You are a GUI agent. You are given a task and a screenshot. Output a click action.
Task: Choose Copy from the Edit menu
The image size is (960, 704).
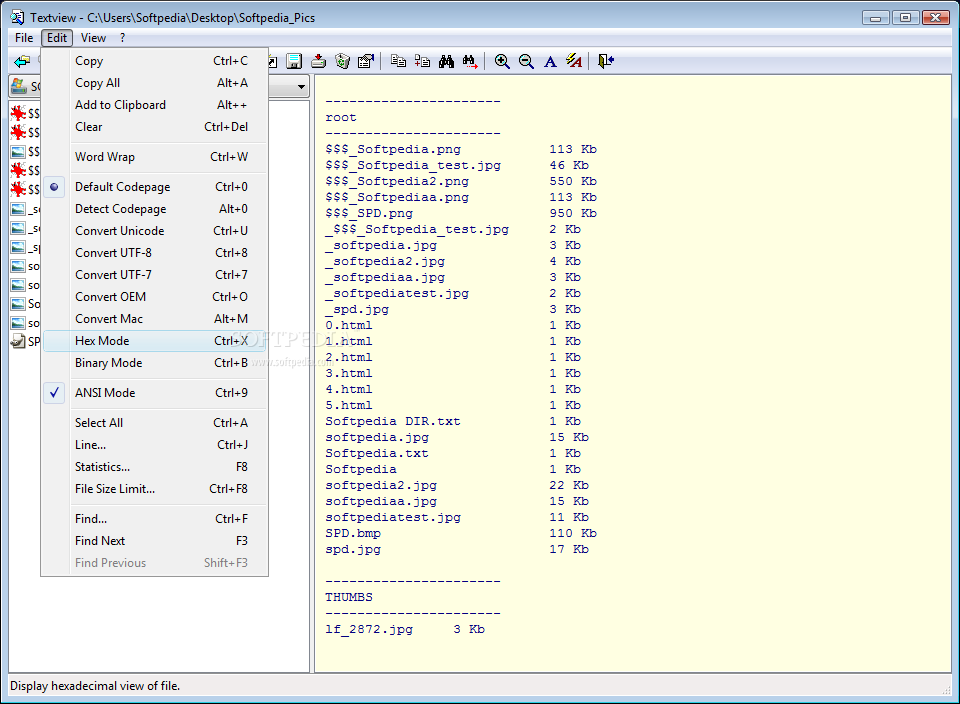pos(155,61)
